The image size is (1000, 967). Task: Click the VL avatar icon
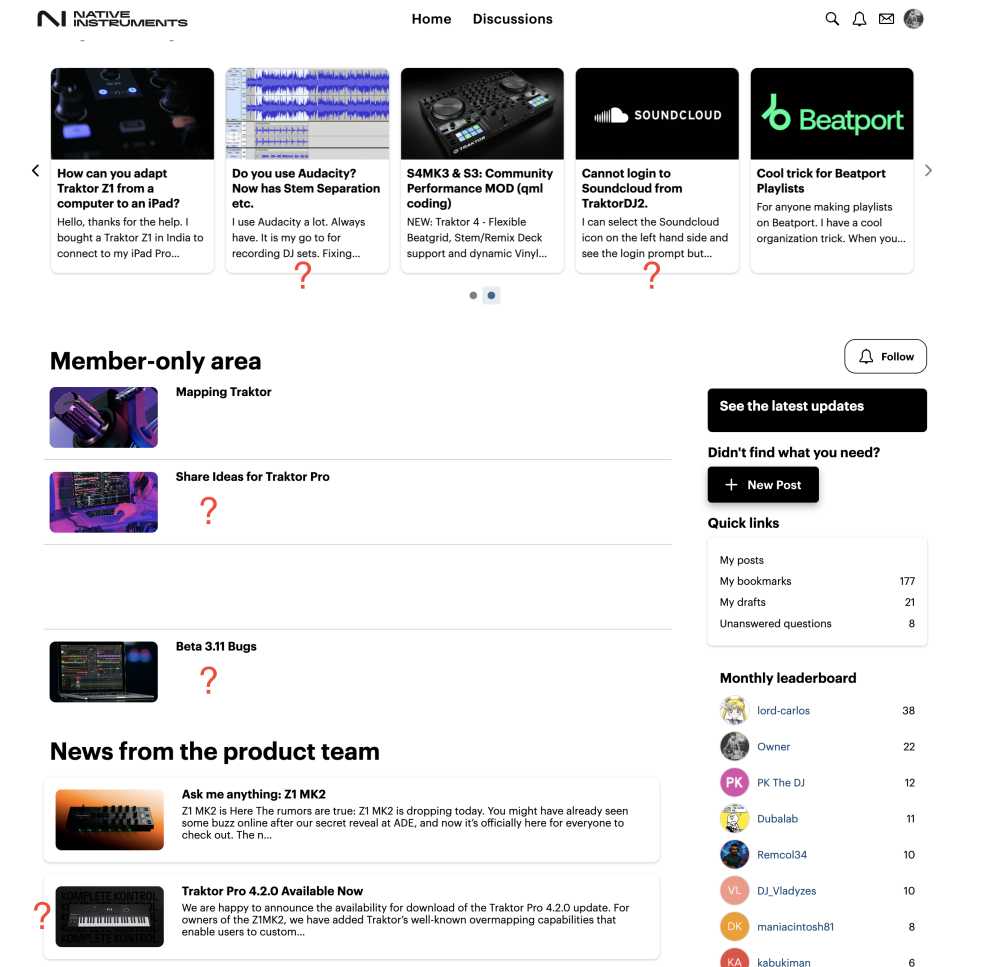pos(735,890)
